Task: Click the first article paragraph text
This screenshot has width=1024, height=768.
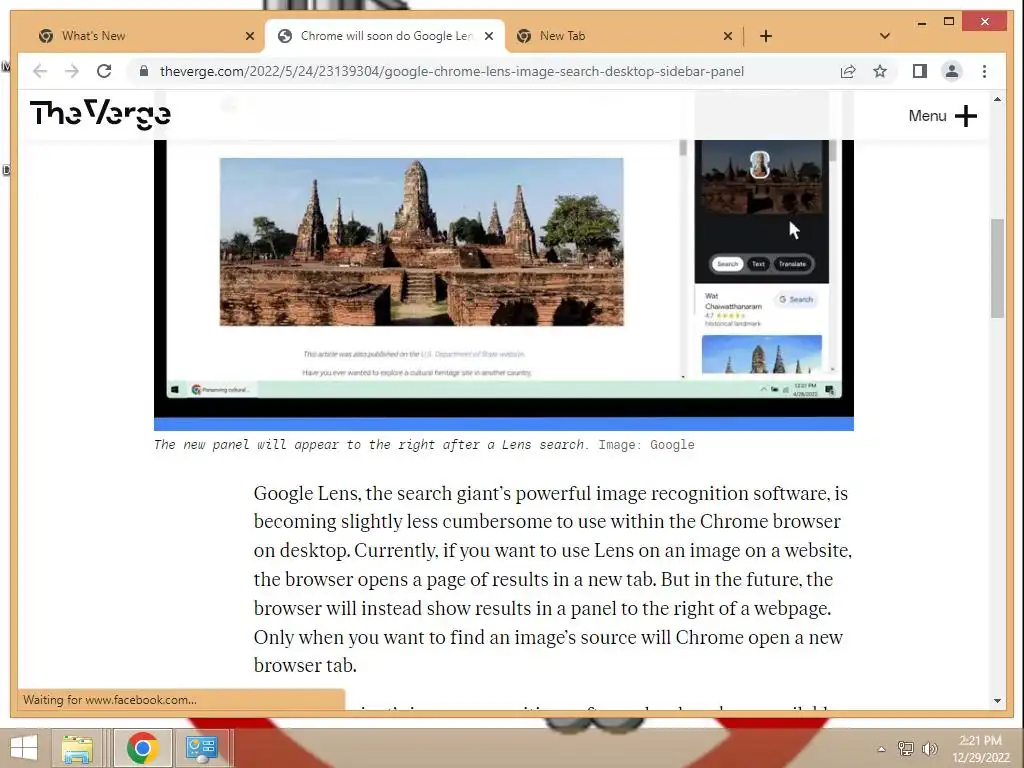Action: pyautogui.click(x=552, y=579)
